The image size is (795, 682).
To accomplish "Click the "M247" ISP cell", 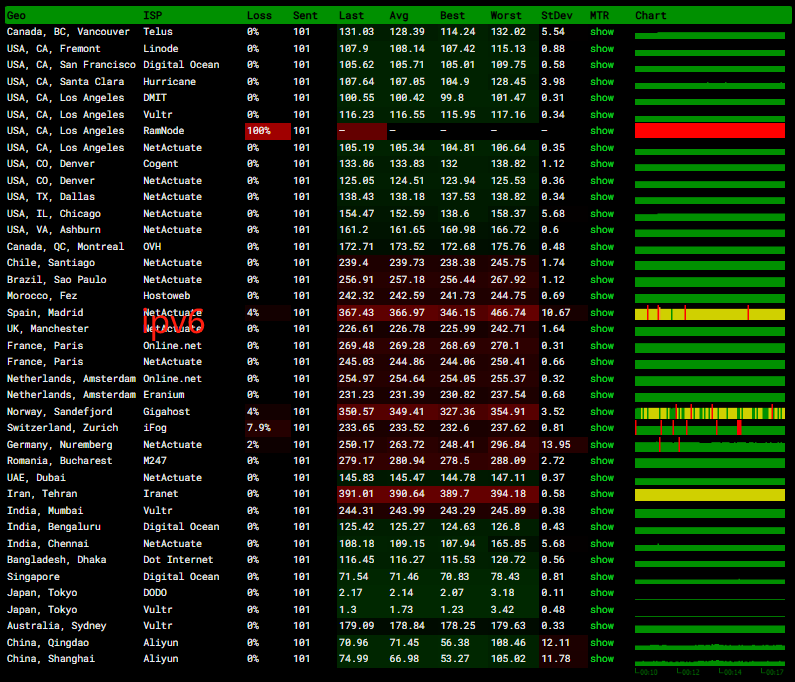I will click(x=155, y=461).
